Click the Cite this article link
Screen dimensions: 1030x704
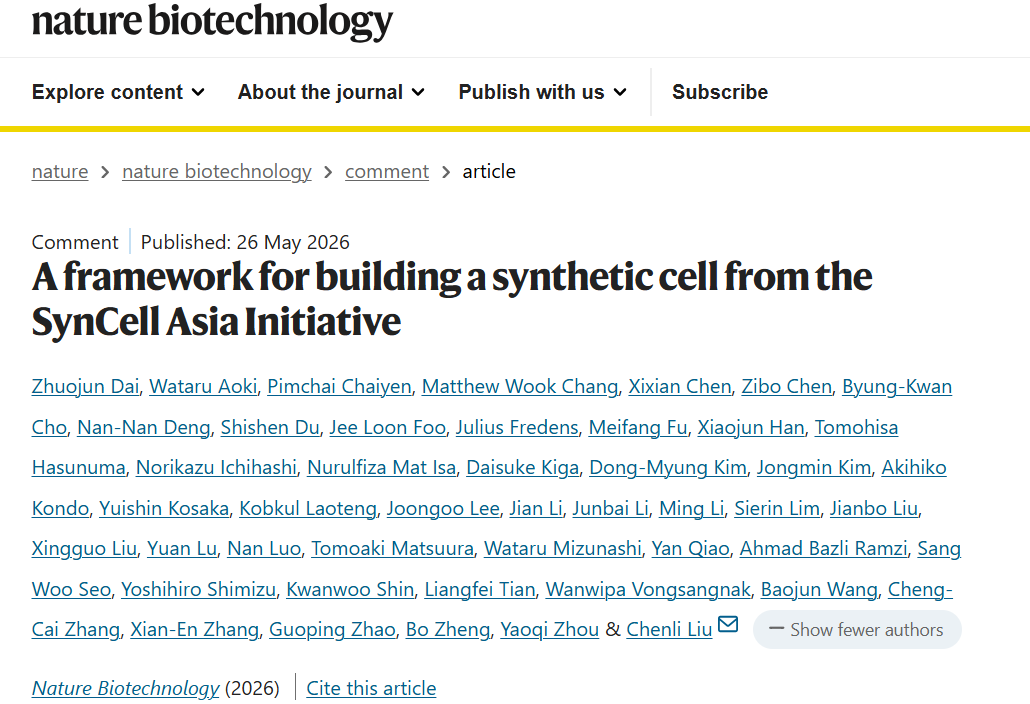(x=371, y=688)
